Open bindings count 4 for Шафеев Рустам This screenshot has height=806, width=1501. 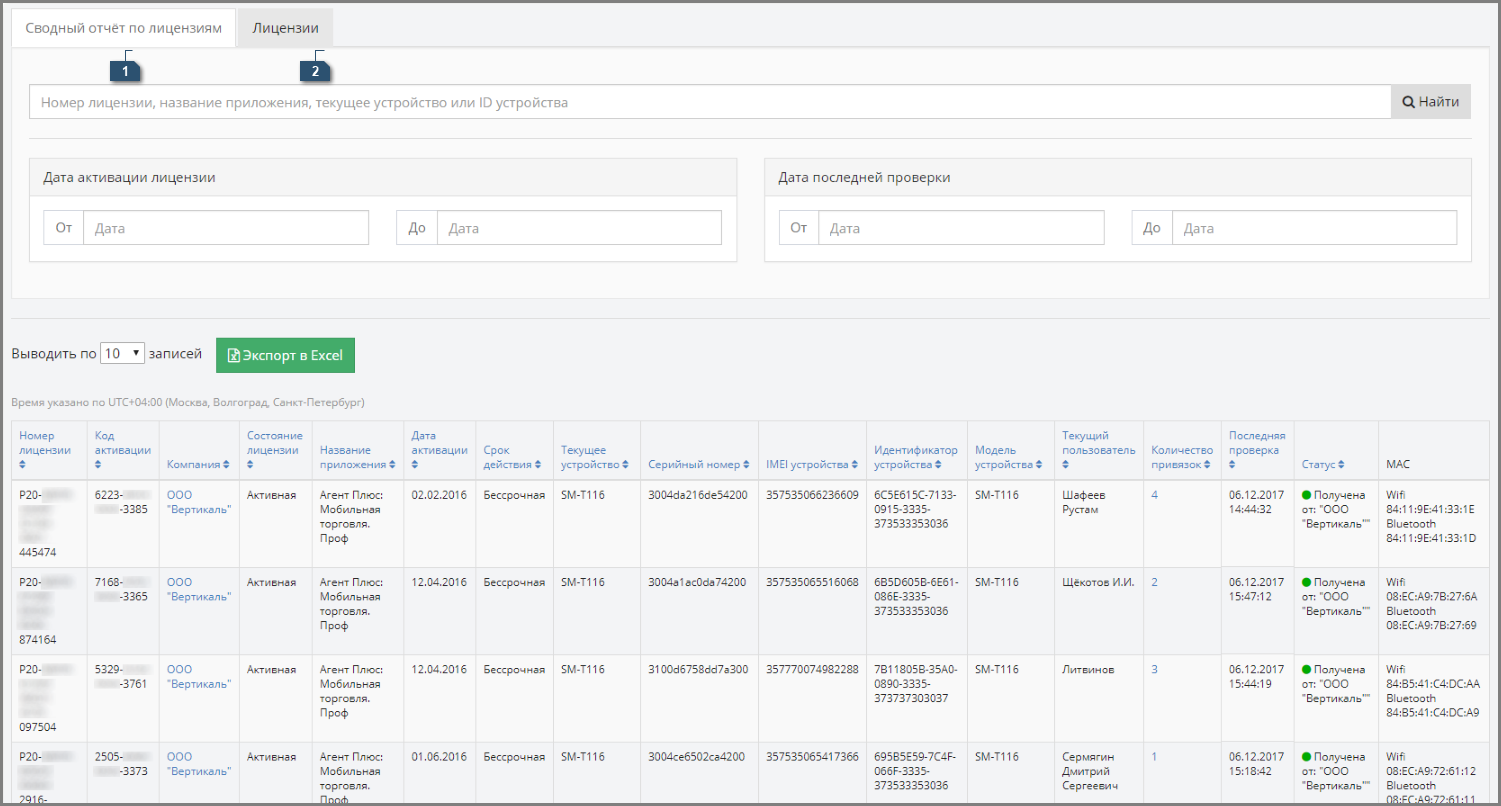(x=1154, y=495)
